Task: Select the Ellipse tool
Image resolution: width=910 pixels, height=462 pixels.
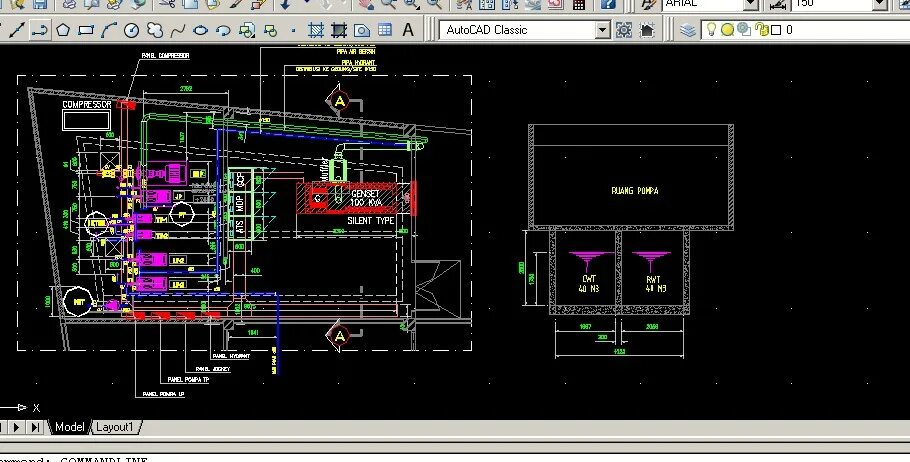Action: tap(200, 30)
